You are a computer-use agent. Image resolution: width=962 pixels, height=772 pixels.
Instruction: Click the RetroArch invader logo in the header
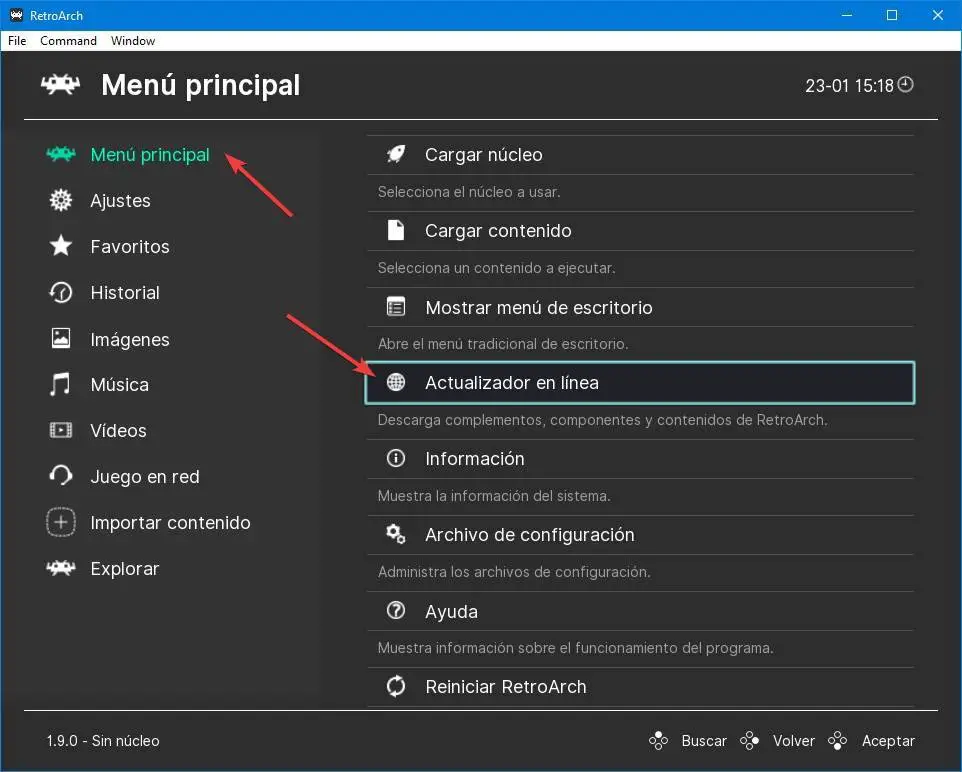tap(60, 84)
